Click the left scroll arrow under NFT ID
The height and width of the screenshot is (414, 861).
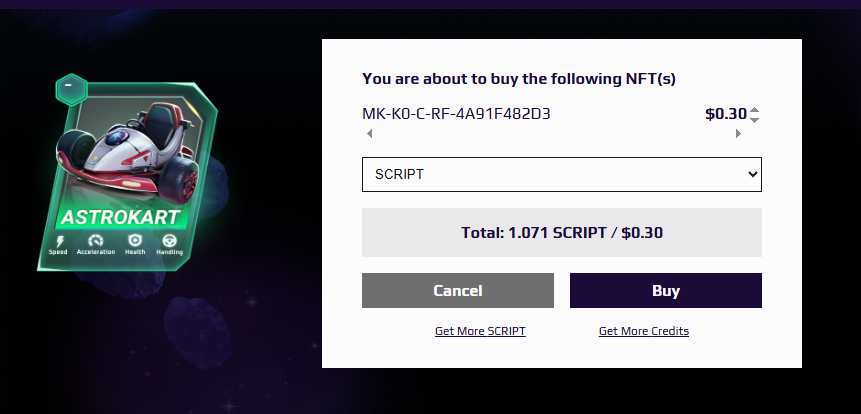click(x=370, y=133)
